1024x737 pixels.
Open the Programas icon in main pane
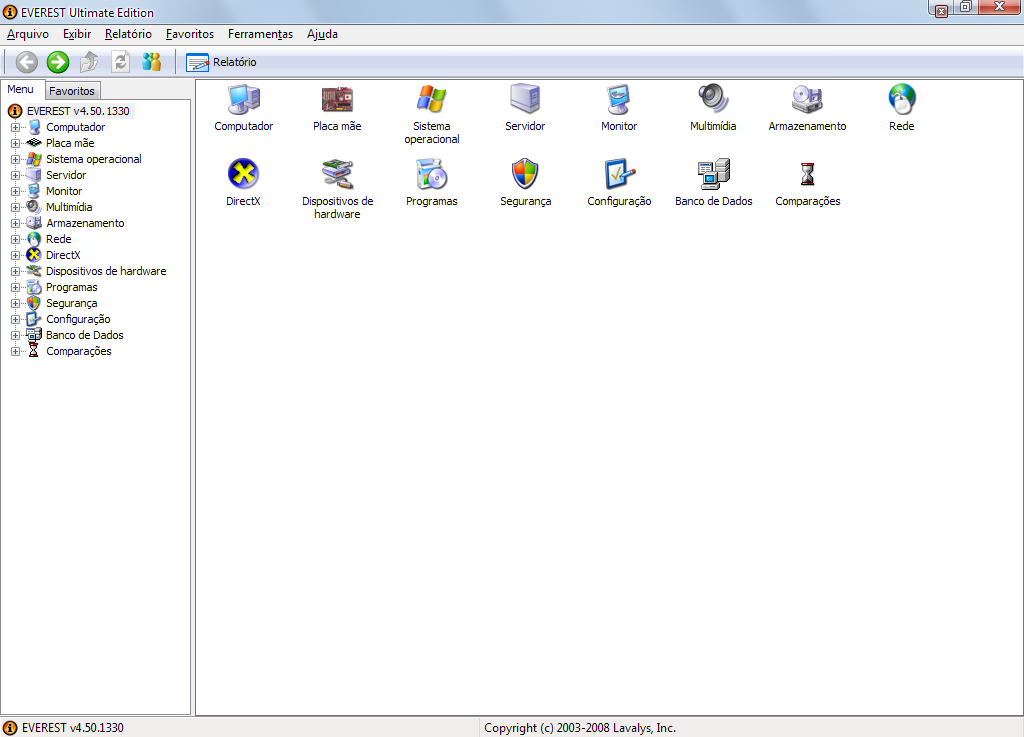click(432, 174)
